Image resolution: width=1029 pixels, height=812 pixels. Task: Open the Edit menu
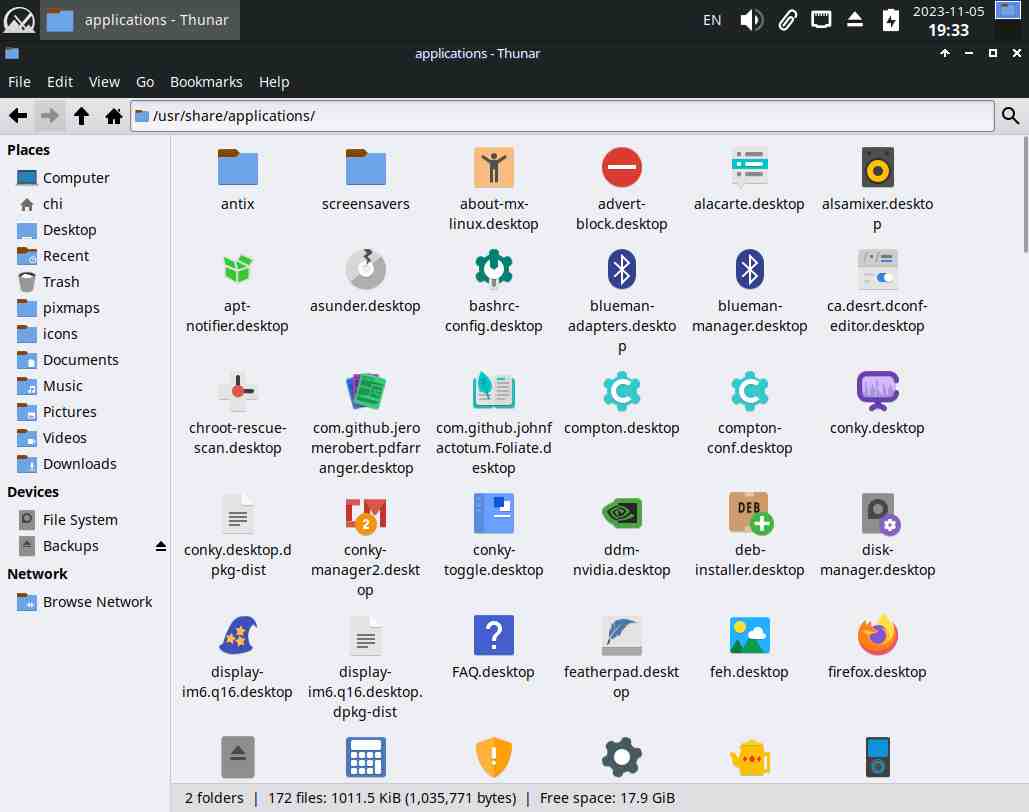[60, 82]
